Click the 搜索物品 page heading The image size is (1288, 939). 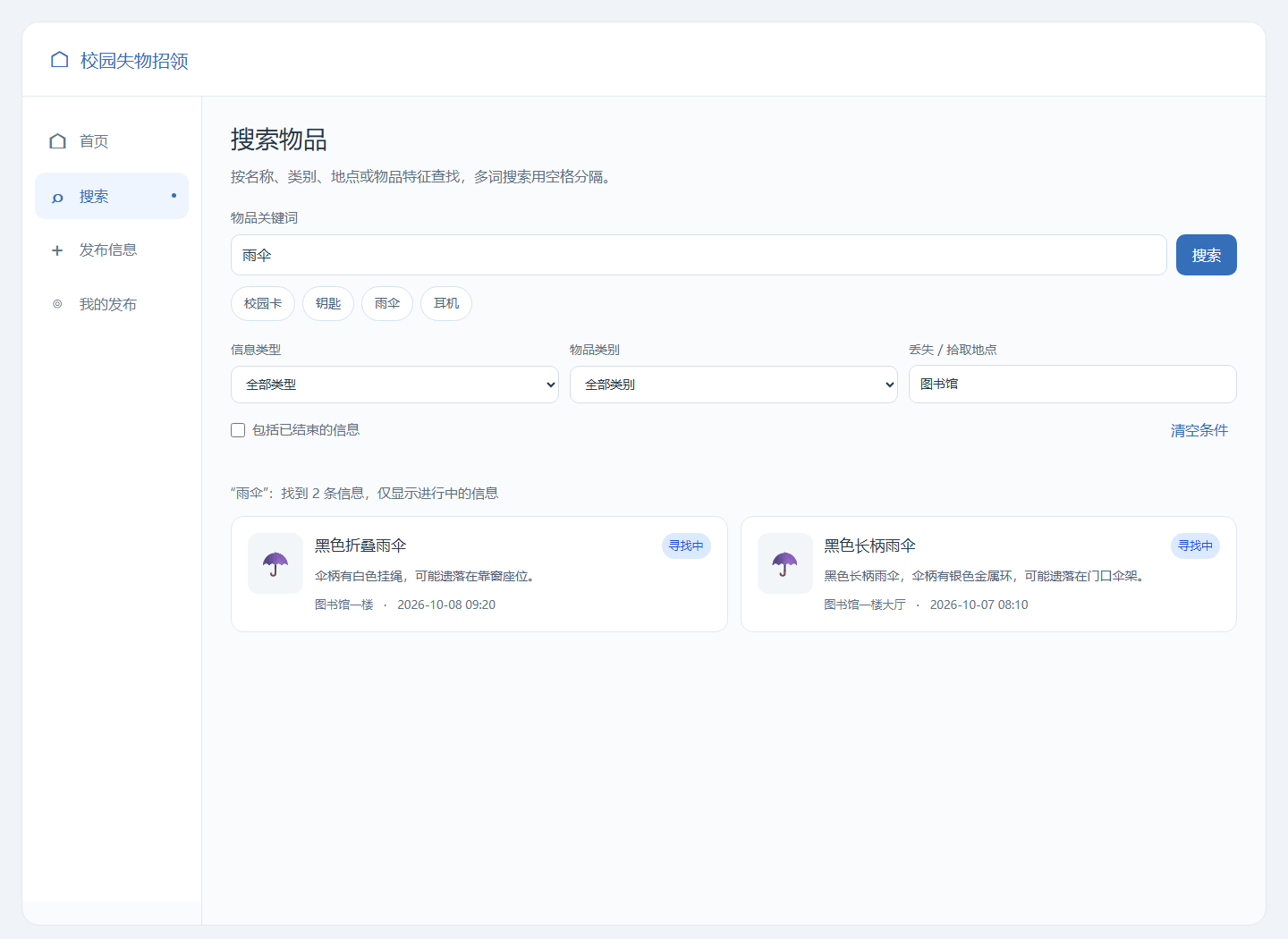[x=279, y=140]
